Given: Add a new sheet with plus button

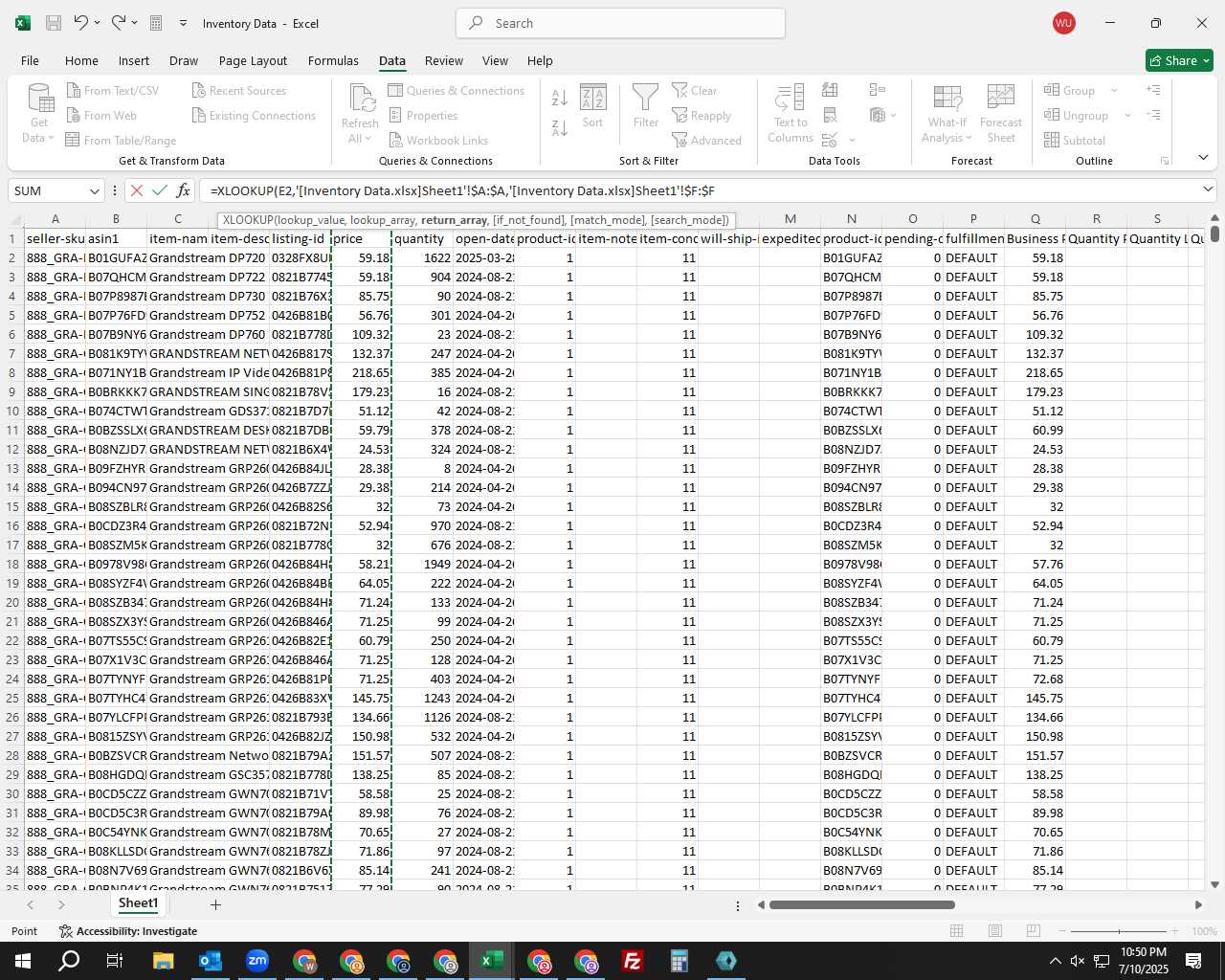Looking at the screenshot, I should click(x=215, y=904).
